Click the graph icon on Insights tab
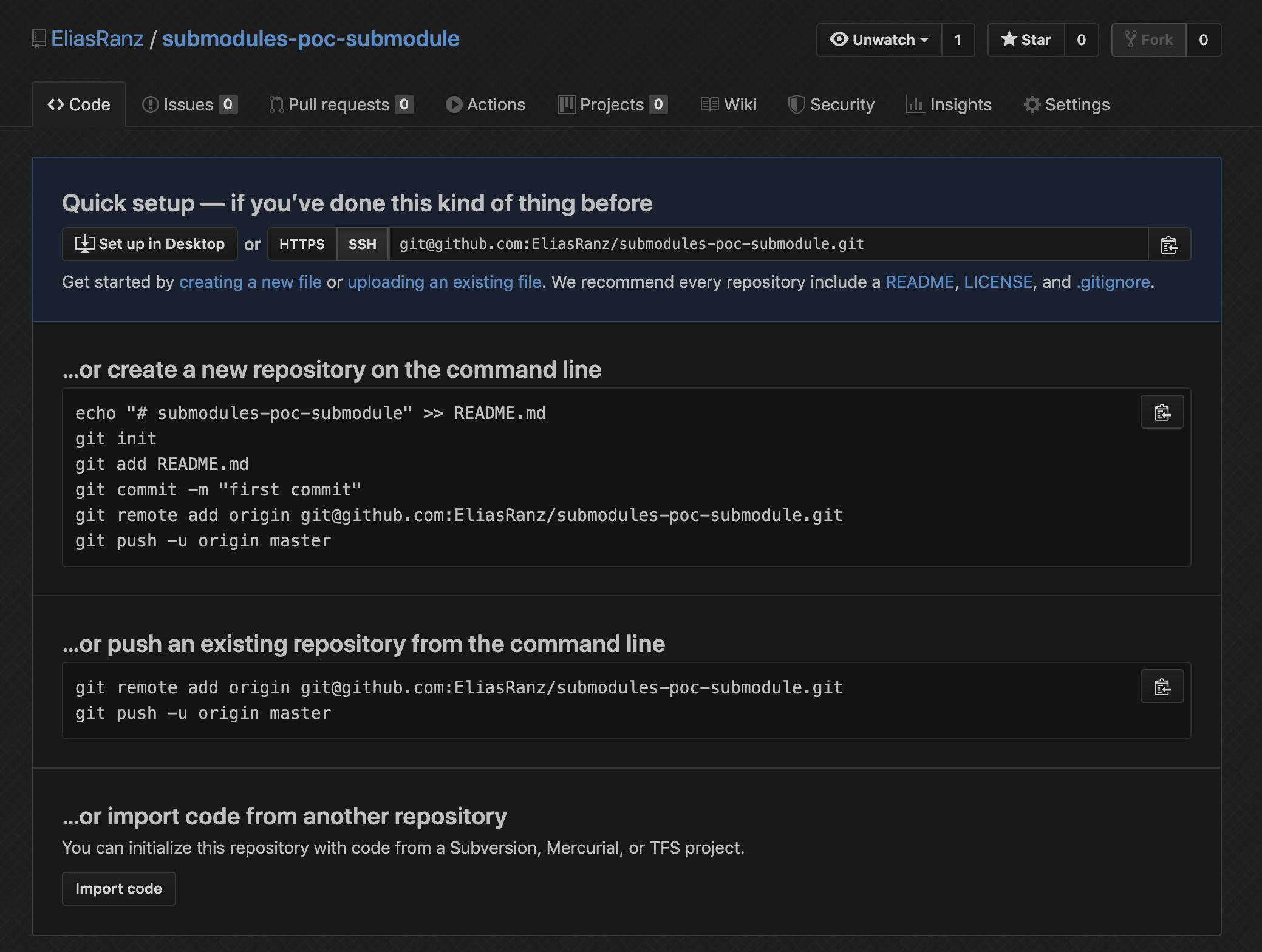 [915, 104]
